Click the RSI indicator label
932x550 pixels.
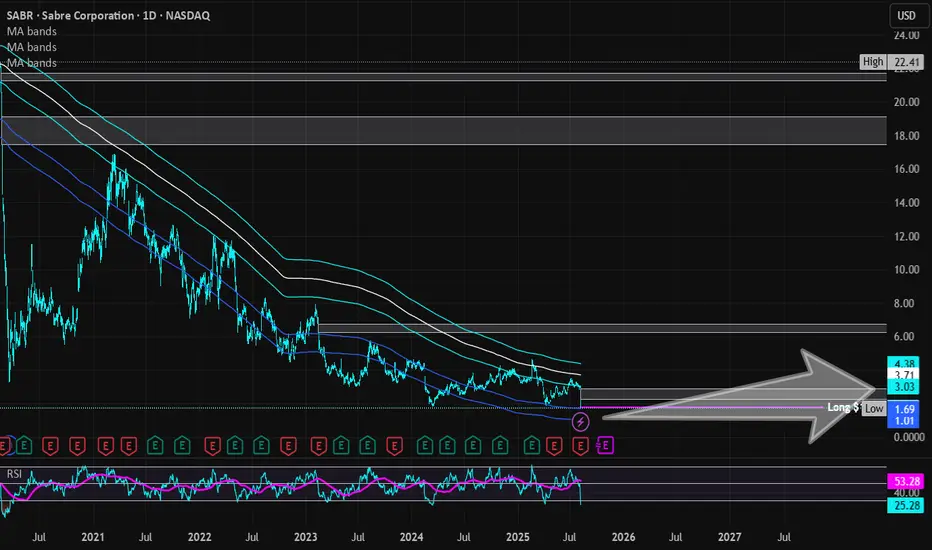pos(14,474)
